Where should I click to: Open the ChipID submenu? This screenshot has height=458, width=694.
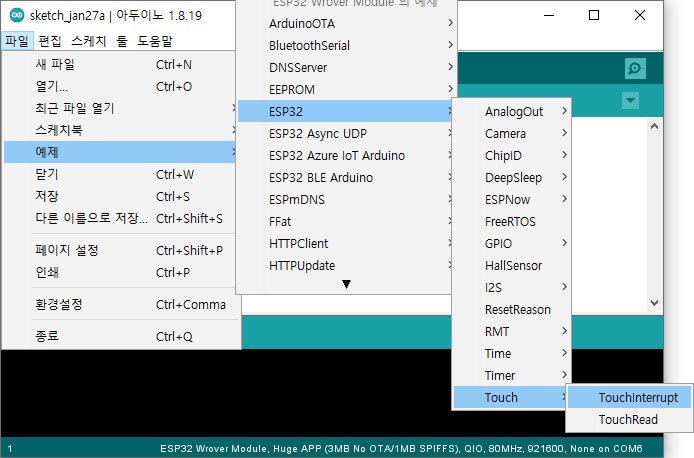[512, 155]
